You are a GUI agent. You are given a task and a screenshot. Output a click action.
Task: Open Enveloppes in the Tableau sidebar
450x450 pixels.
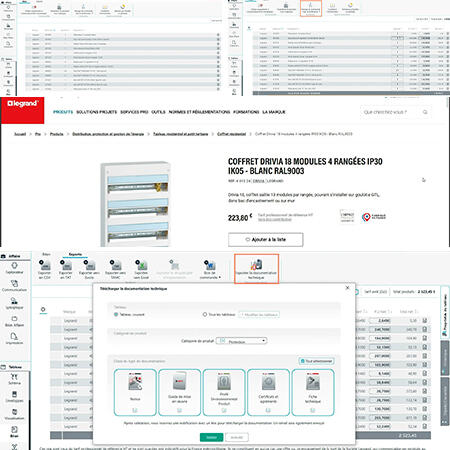point(14,397)
